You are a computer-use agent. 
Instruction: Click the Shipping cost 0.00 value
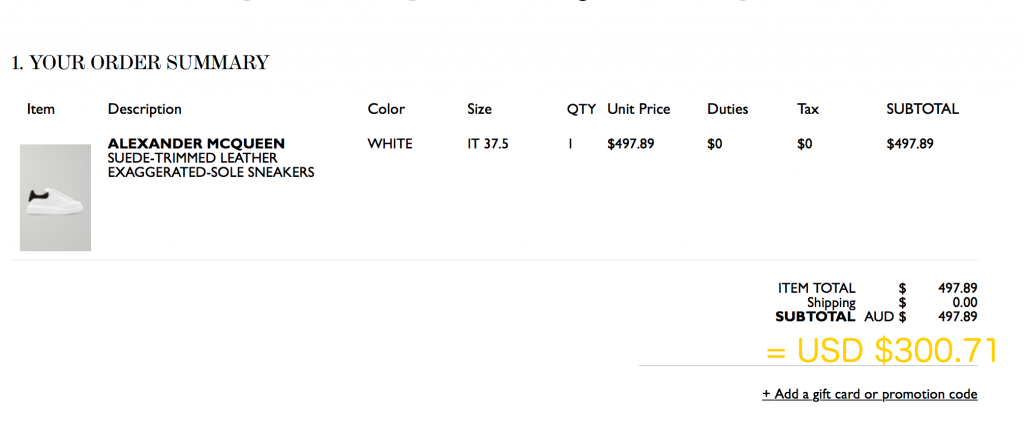click(965, 302)
